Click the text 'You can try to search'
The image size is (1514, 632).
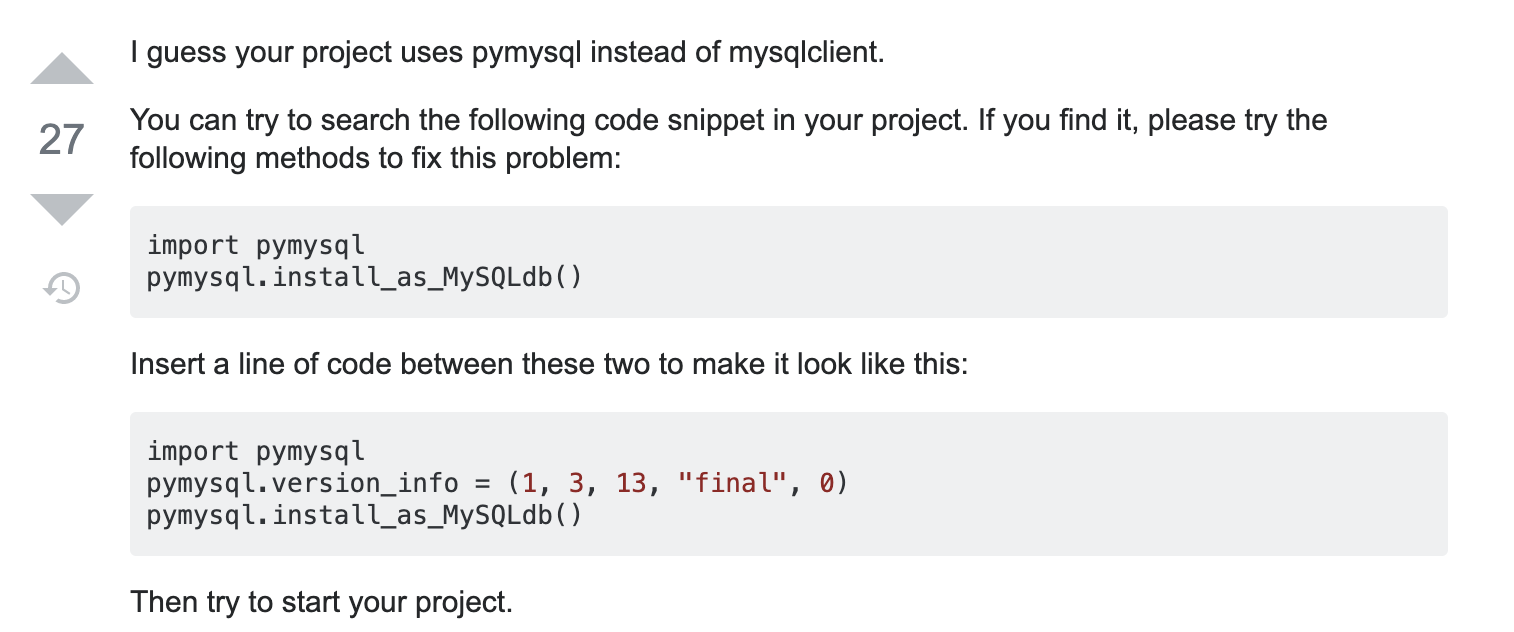(273, 121)
